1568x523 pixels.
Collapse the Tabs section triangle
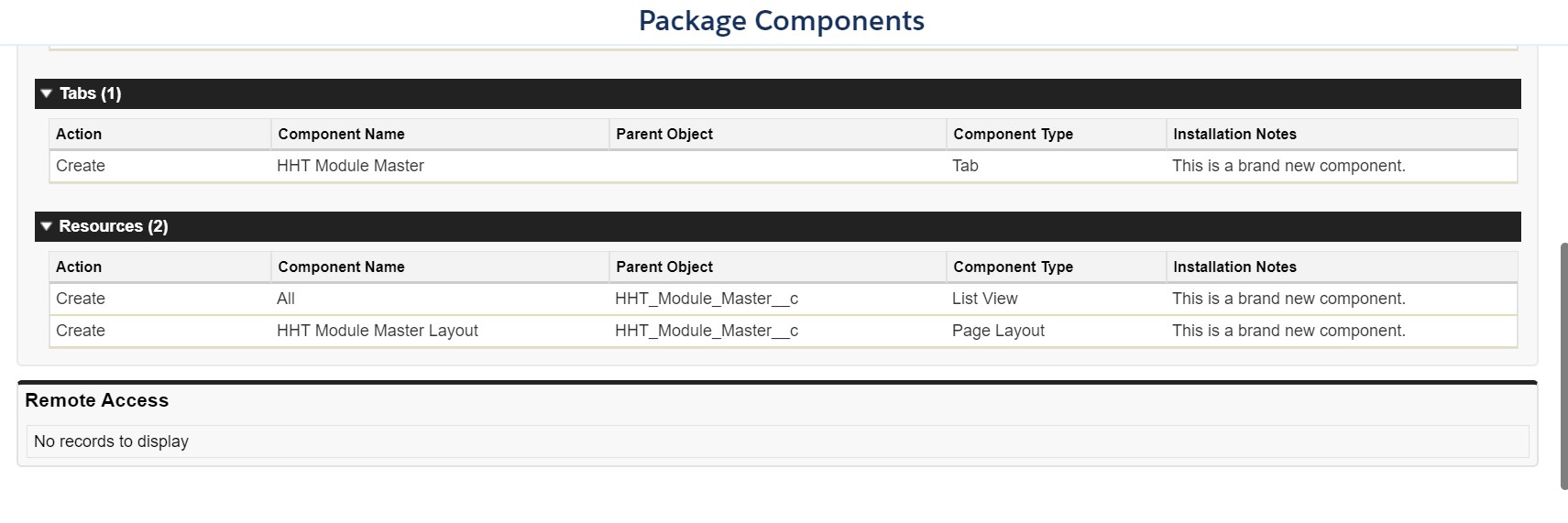tap(47, 93)
